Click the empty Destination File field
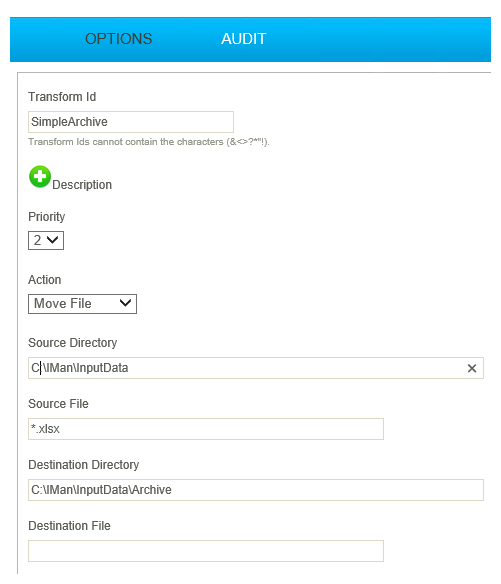 coord(206,551)
